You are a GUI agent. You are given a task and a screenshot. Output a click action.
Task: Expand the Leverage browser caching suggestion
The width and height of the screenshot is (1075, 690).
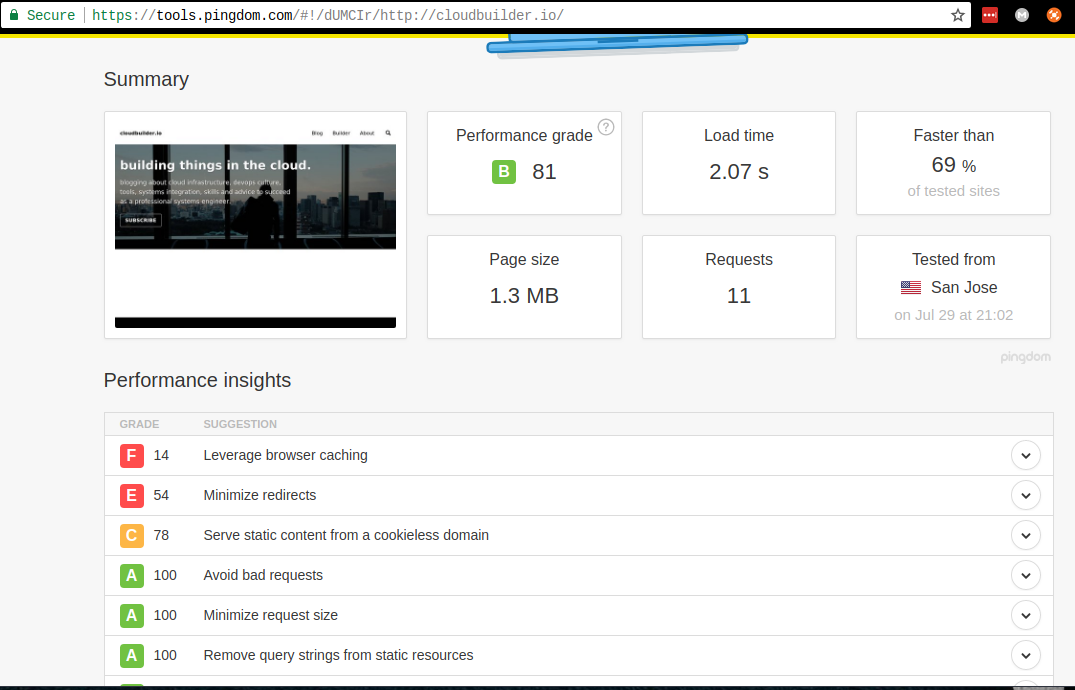click(x=1026, y=455)
